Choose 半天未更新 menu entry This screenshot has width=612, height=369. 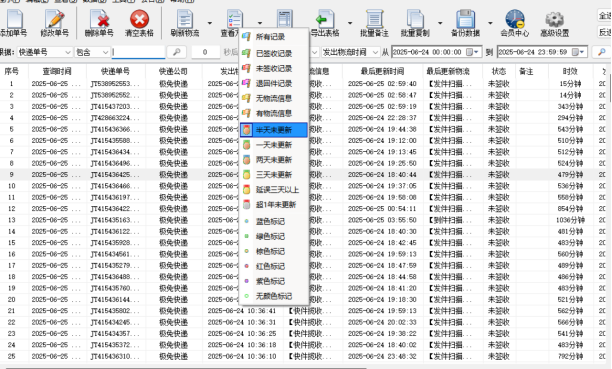coord(274,130)
